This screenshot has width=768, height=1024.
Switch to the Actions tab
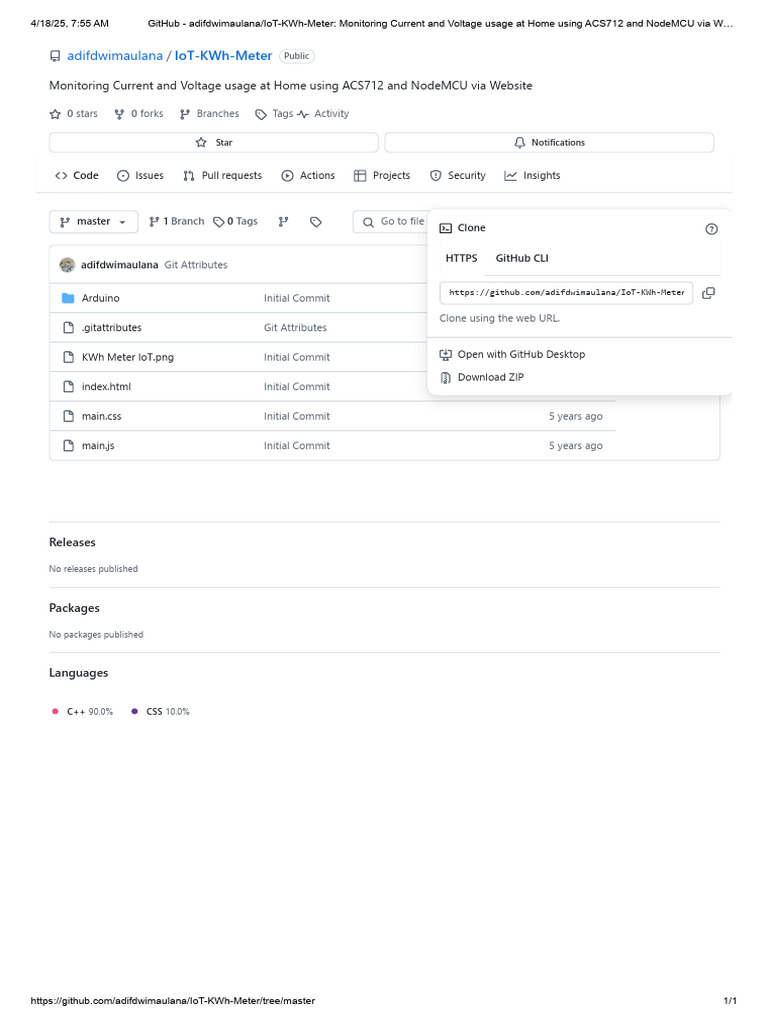click(308, 176)
